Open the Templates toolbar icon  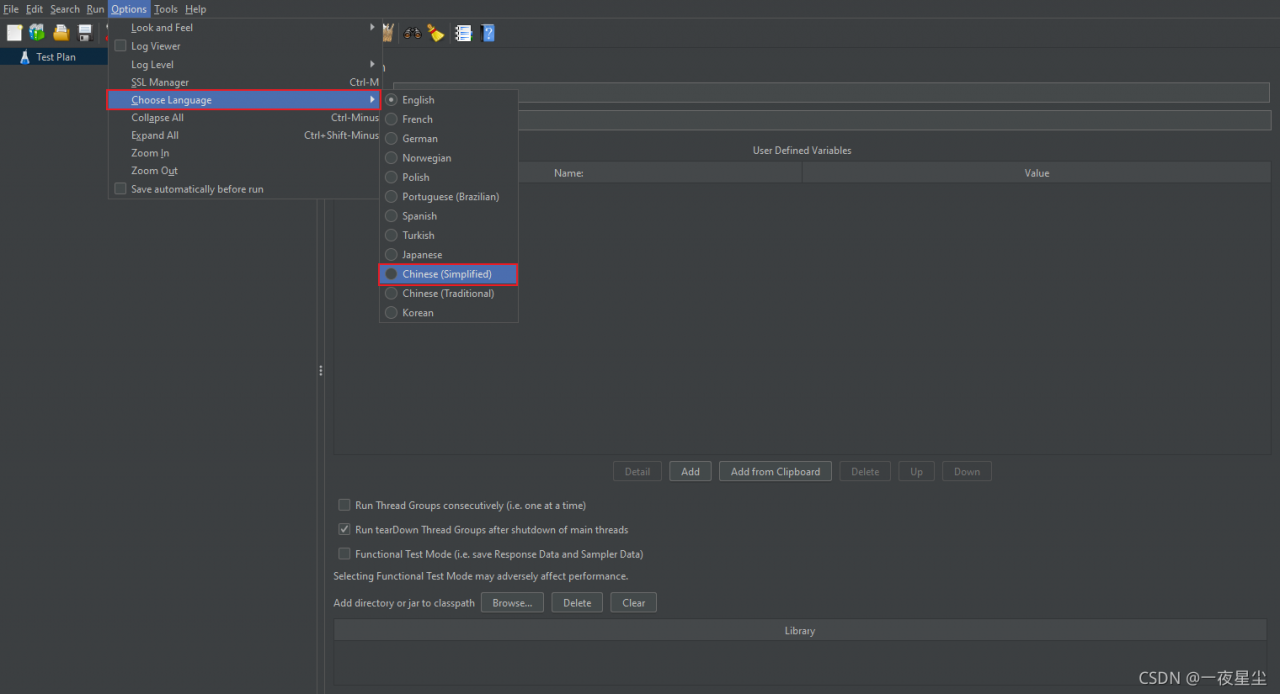click(37, 33)
